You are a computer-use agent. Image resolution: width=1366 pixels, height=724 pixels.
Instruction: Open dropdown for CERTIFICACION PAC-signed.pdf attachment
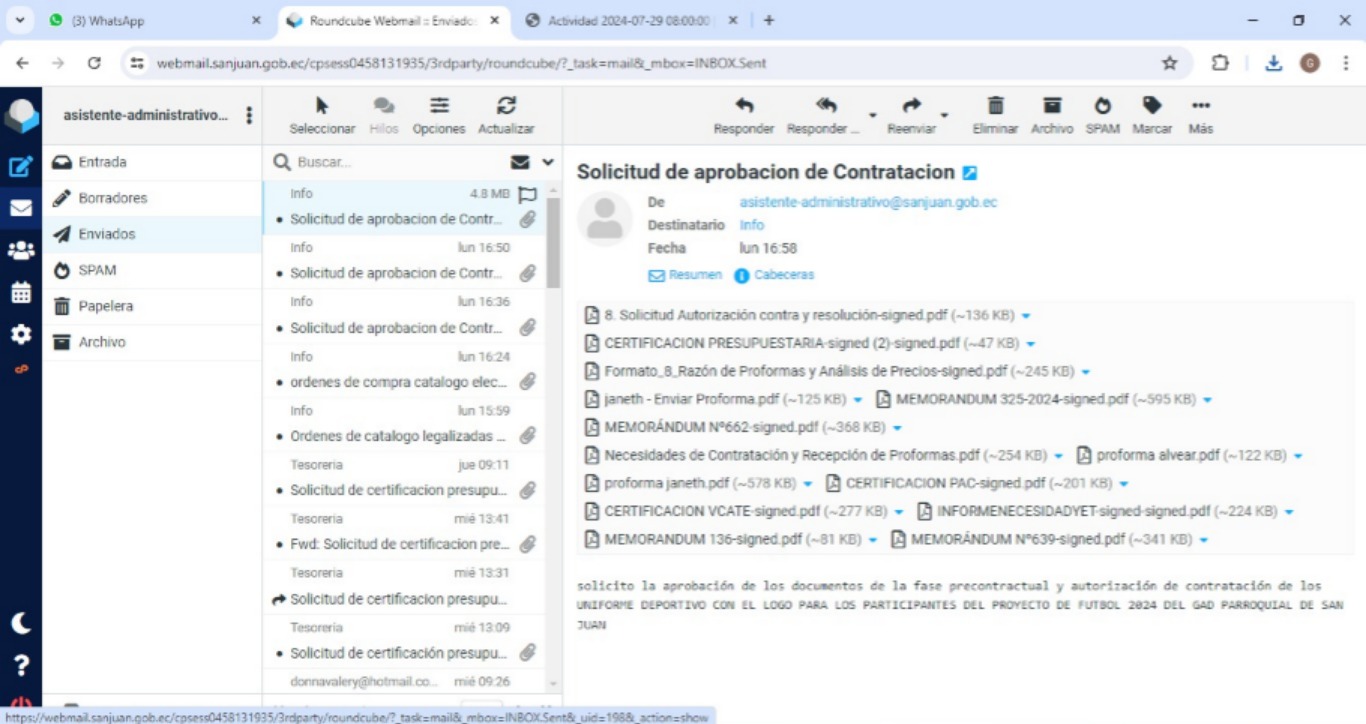click(x=1124, y=484)
